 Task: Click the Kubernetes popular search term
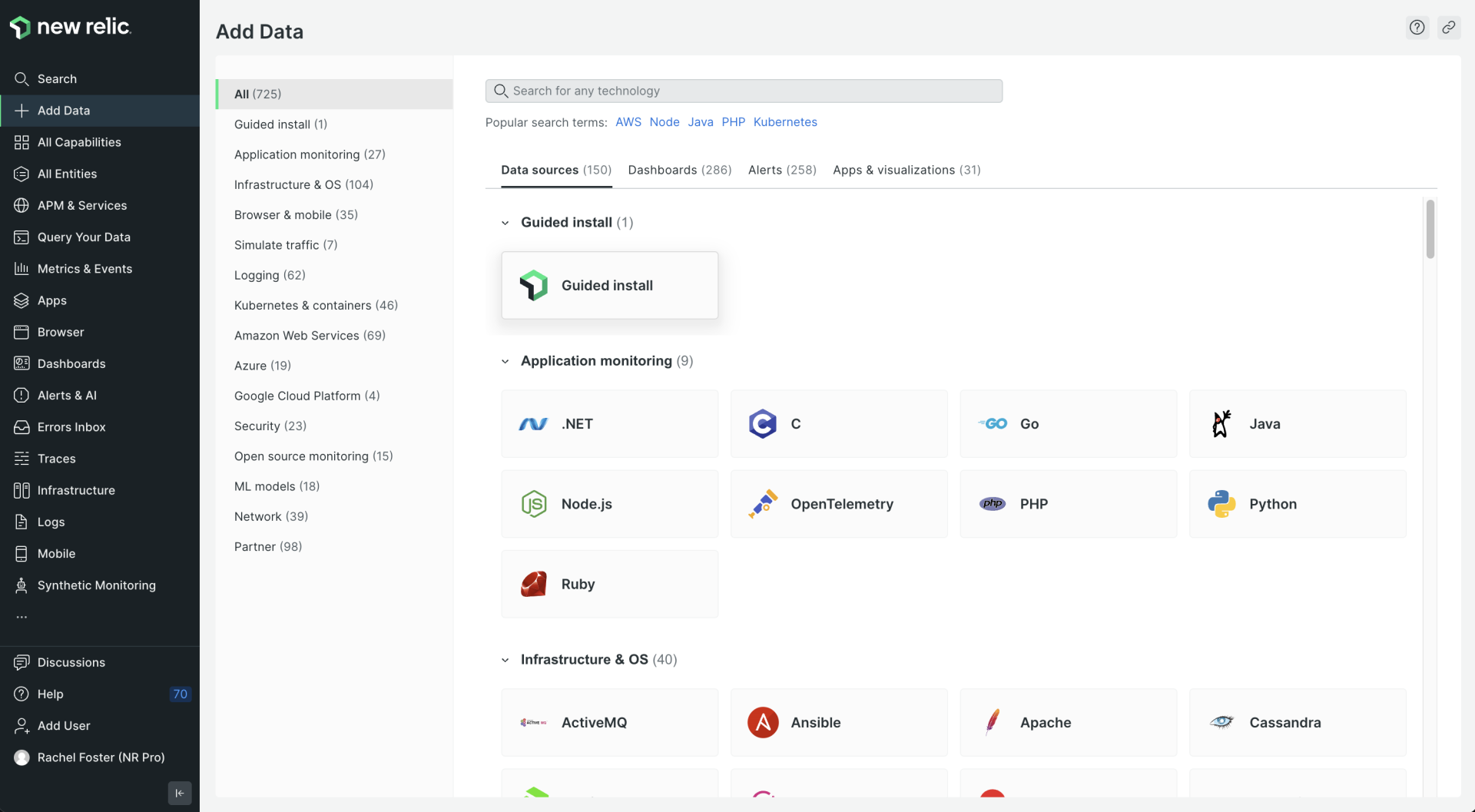point(784,122)
